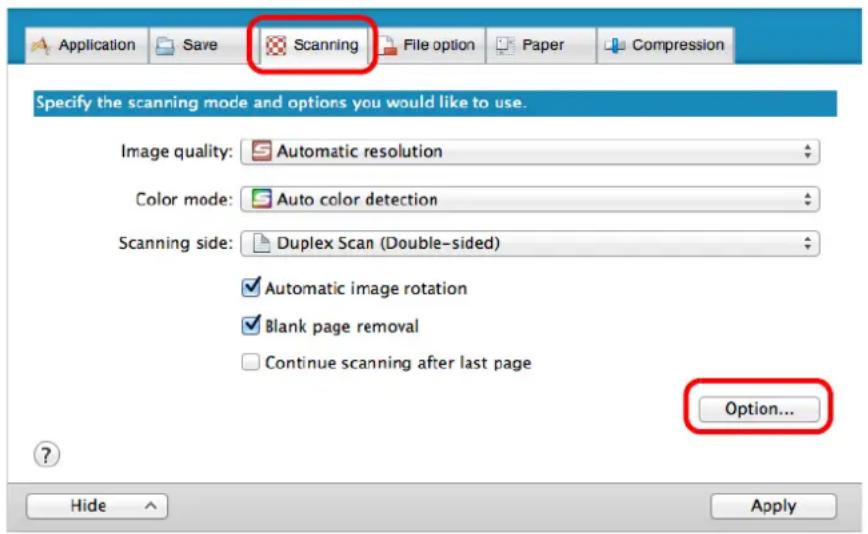
Task: Open the Color mode dropdown
Action: pos(530,199)
